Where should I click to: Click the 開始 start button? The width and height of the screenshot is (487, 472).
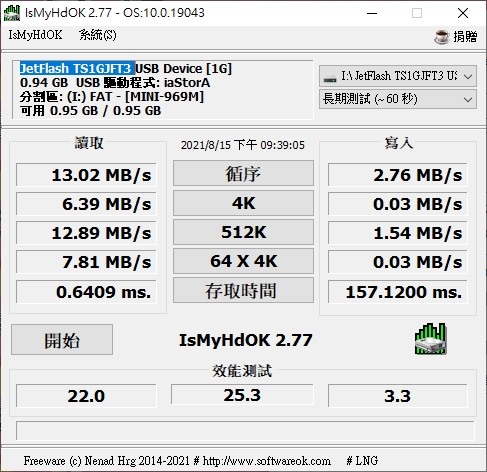tap(62, 340)
